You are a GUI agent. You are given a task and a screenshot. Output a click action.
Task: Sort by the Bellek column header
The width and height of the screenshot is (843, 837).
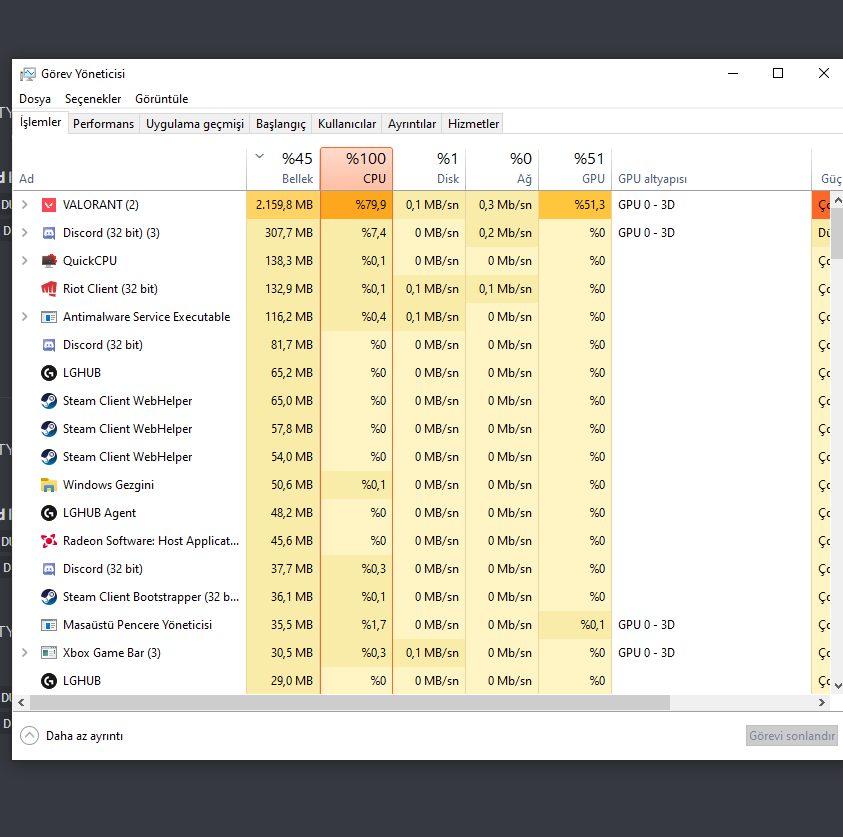click(x=283, y=169)
